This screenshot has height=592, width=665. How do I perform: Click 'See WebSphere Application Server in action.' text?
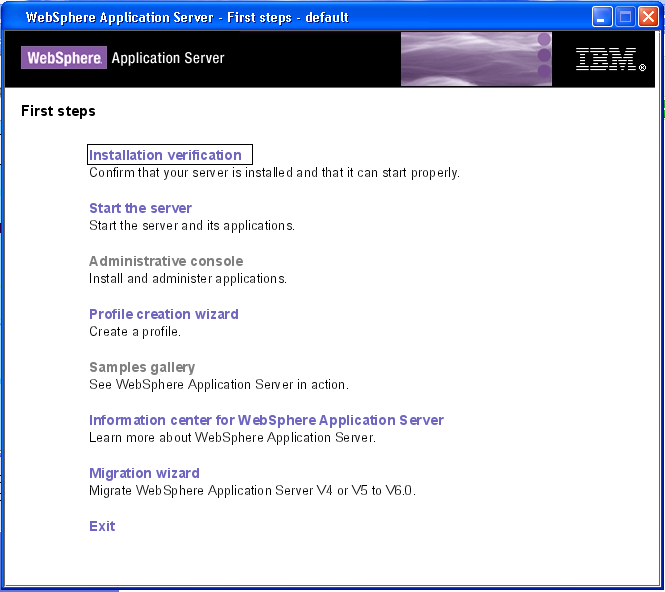point(219,385)
